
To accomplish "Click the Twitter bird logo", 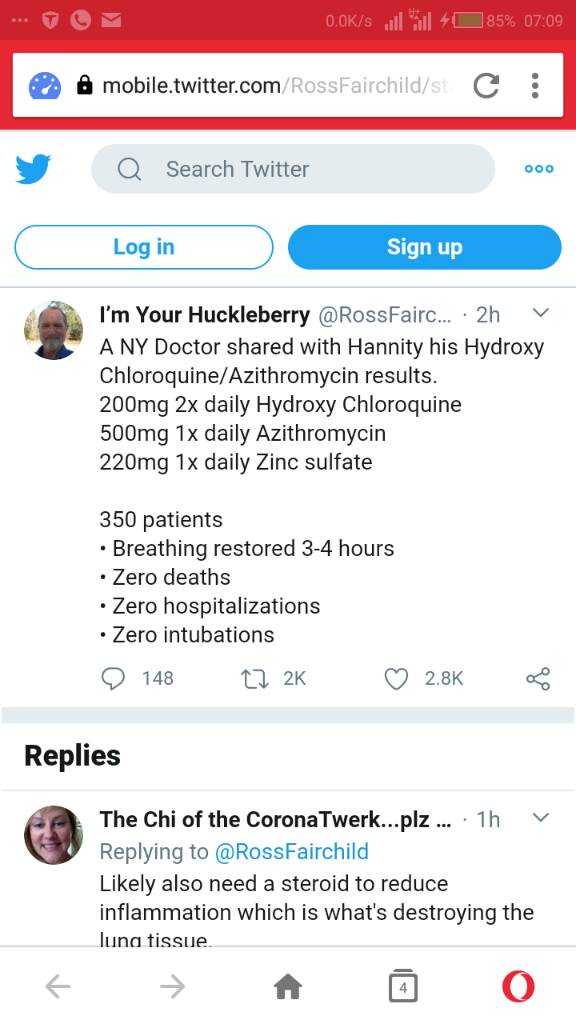I will click(x=33, y=169).
